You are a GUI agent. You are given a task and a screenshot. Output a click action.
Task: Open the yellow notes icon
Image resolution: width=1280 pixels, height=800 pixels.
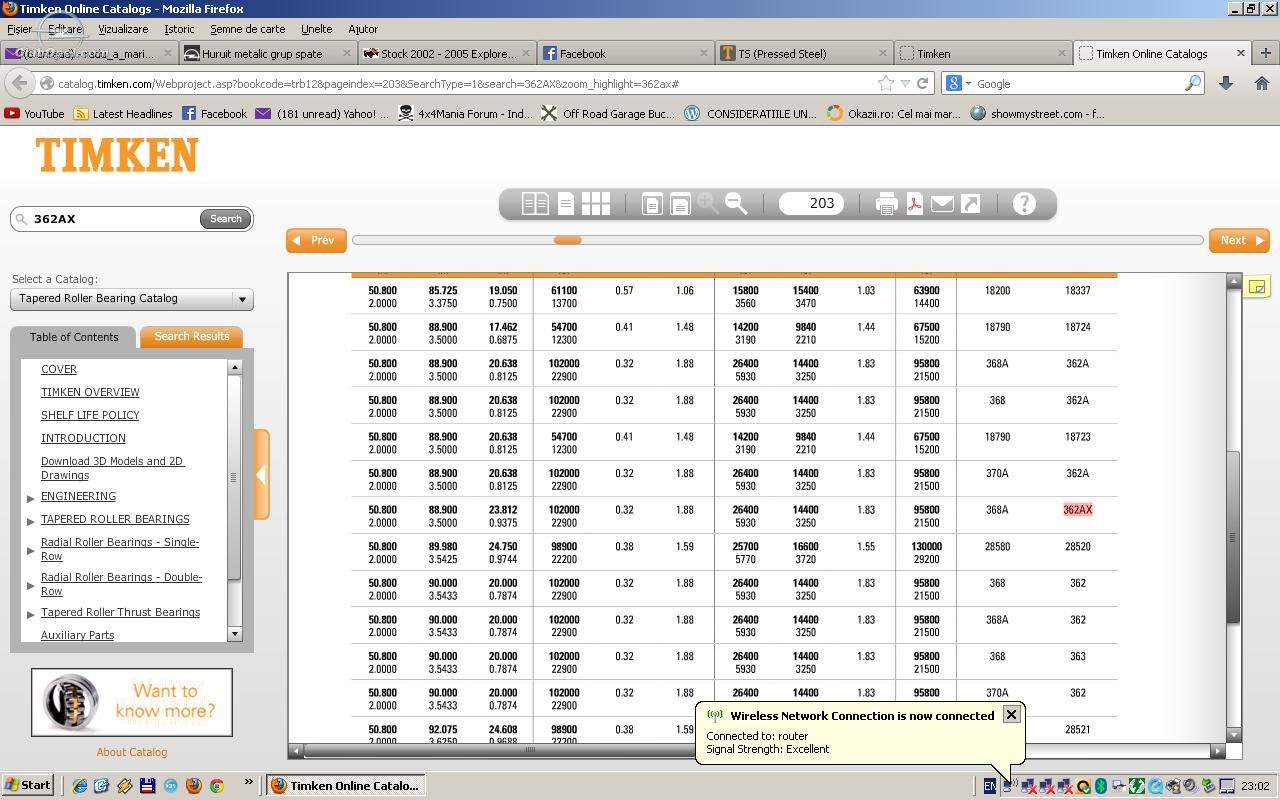click(1257, 288)
